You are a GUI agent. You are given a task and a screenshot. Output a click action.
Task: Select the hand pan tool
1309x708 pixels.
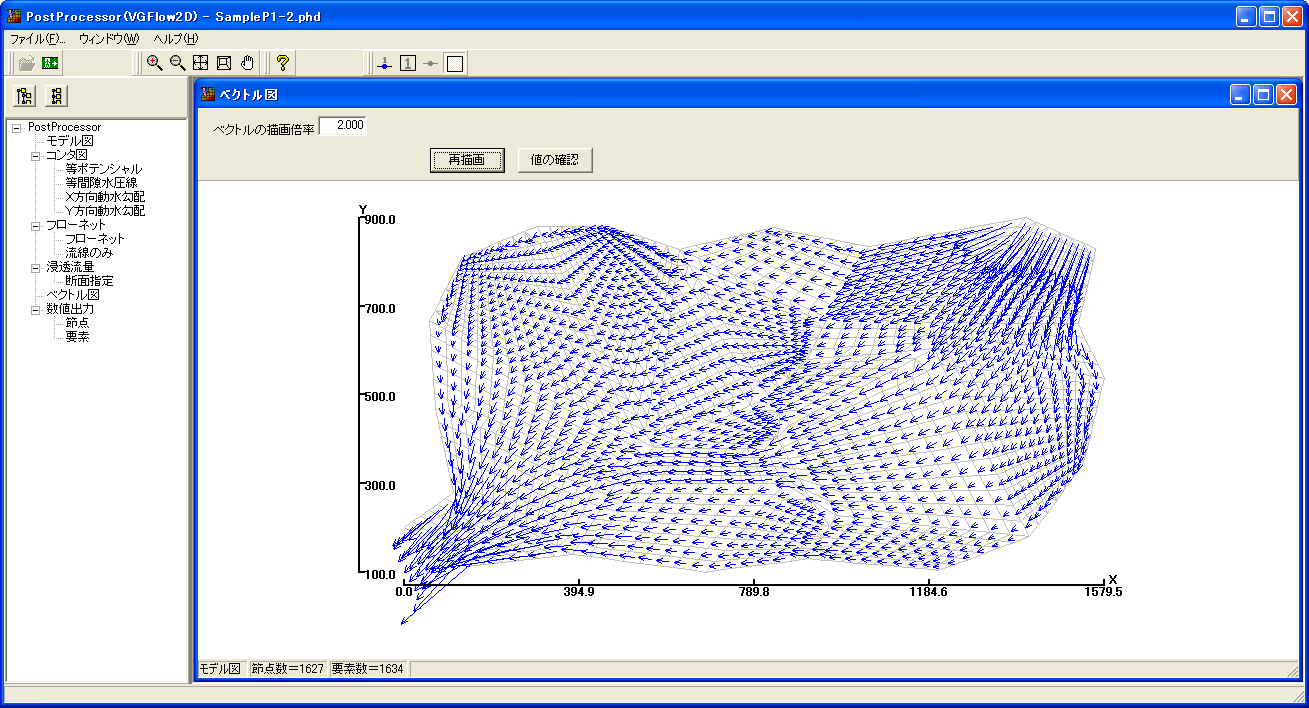pos(247,63)
